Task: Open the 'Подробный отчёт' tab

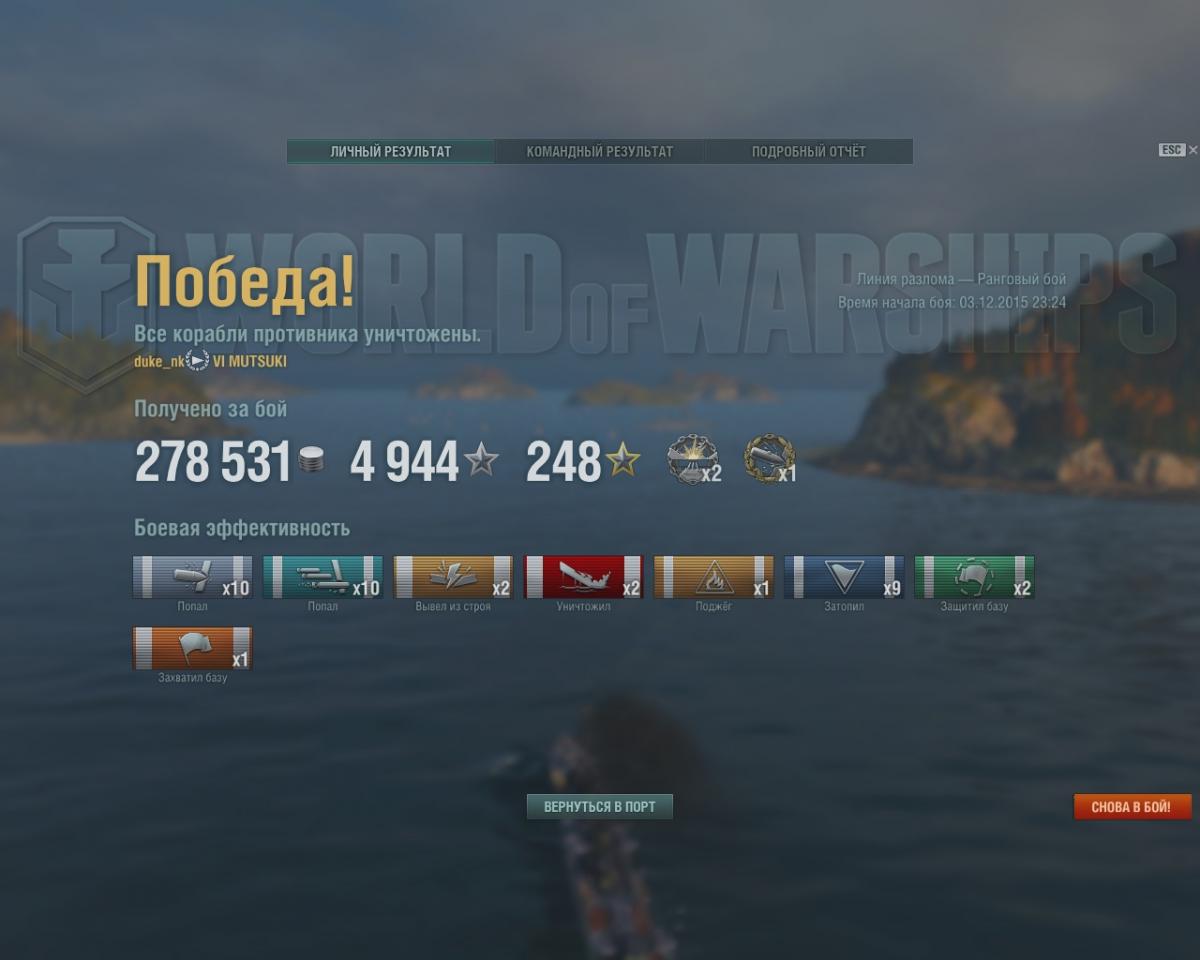Action: (809, 152)
